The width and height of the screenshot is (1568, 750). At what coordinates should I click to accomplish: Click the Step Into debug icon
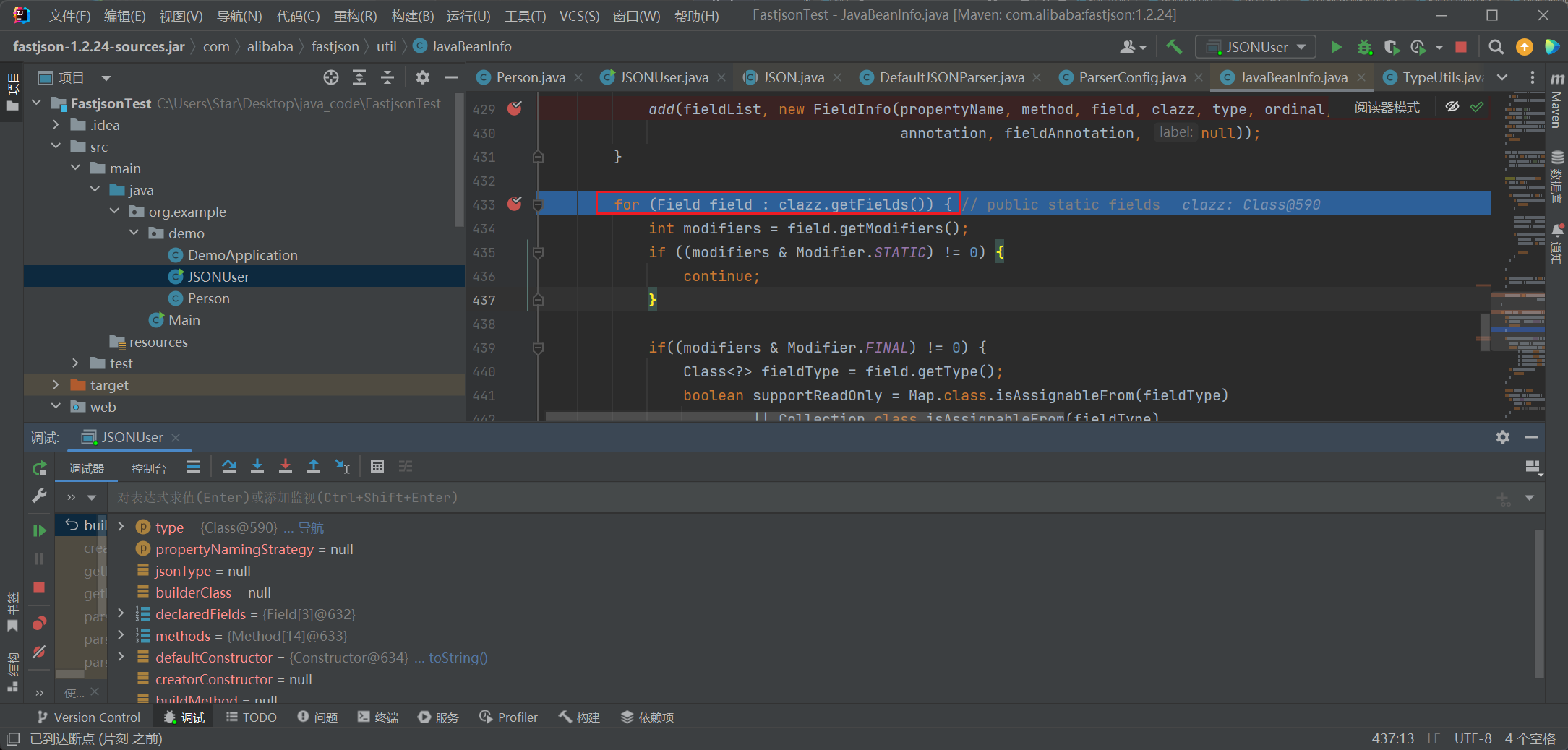click(x=257, y=467)
